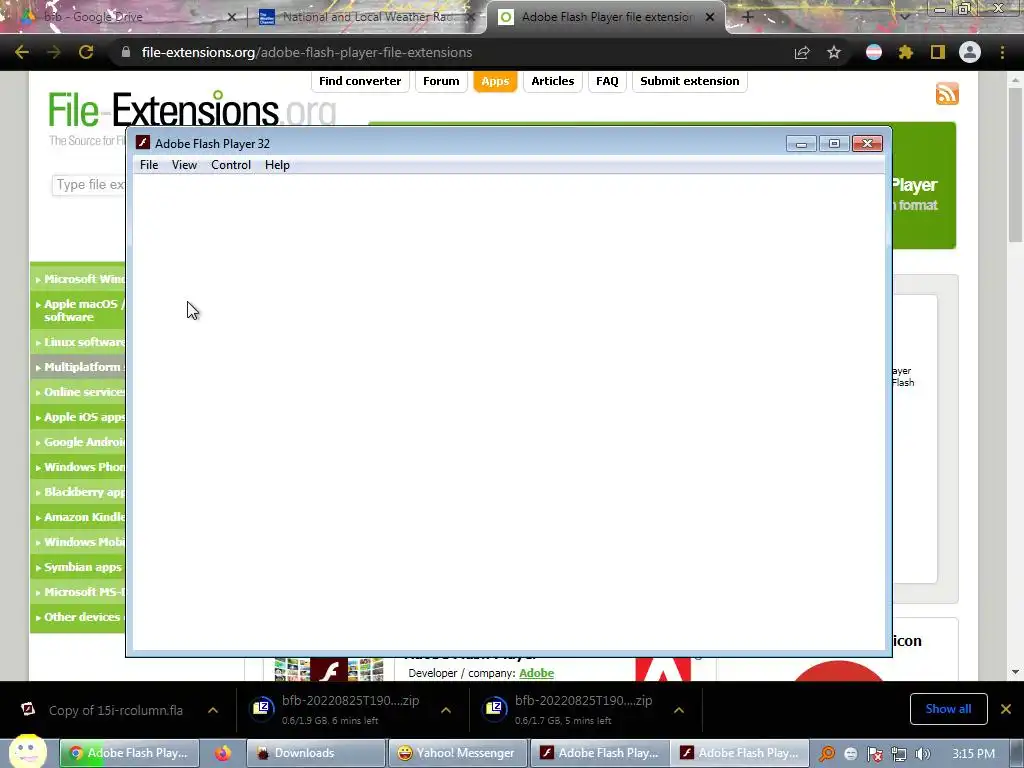Open the Online services category

coord(78,392)
